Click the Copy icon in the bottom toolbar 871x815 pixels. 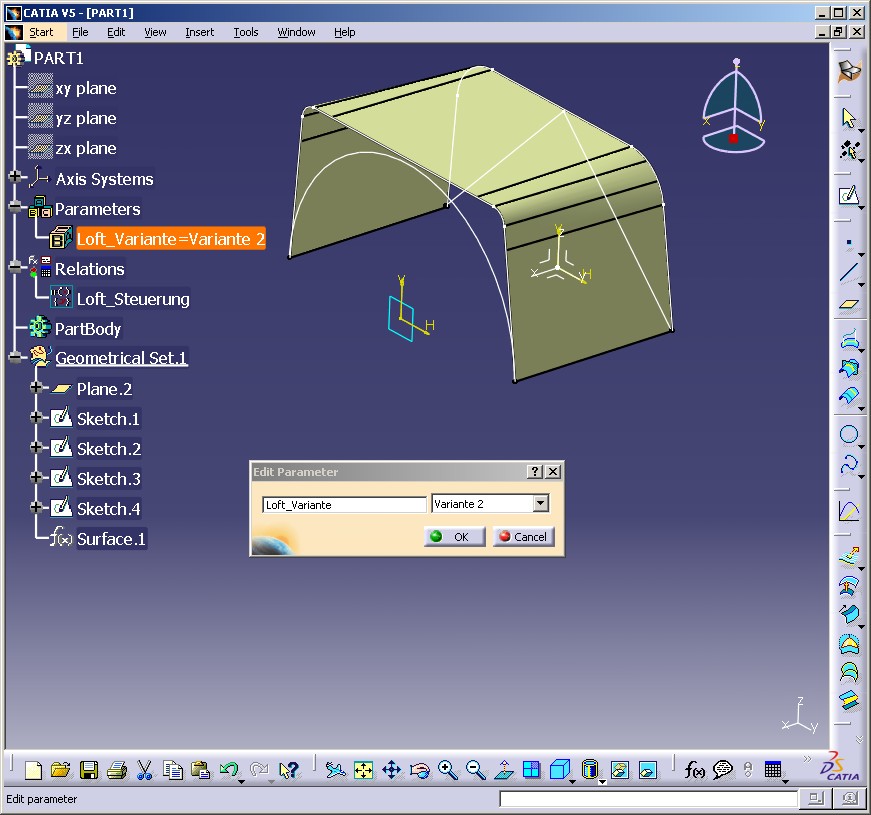pyautogui.click(x=173, y=770)
